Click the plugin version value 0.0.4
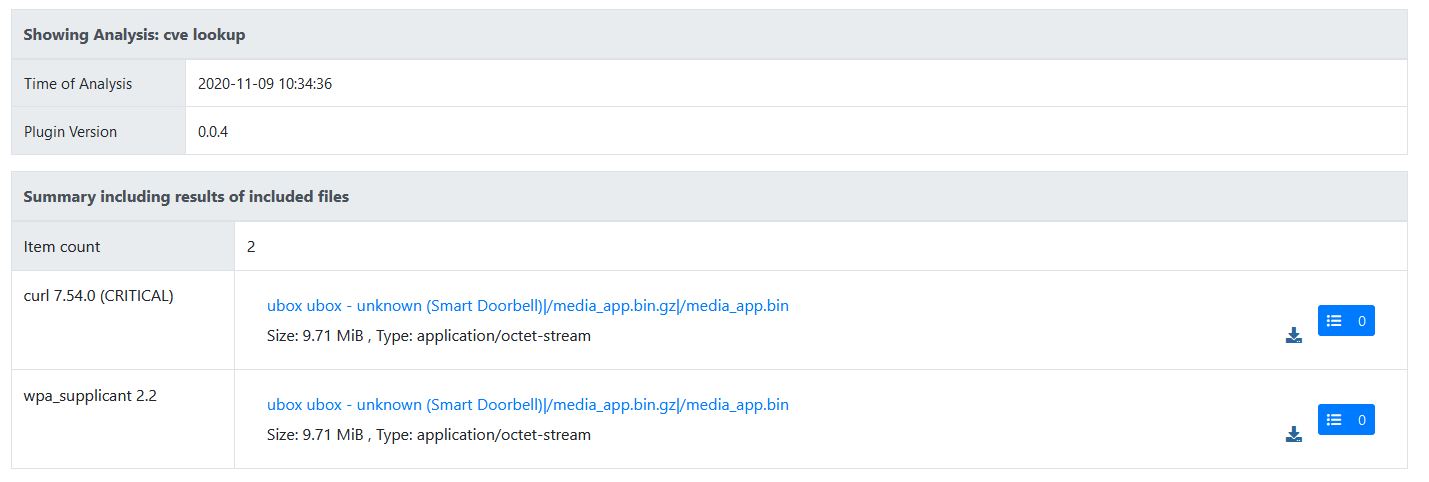1429x482 pixels. tap(213, 132)
